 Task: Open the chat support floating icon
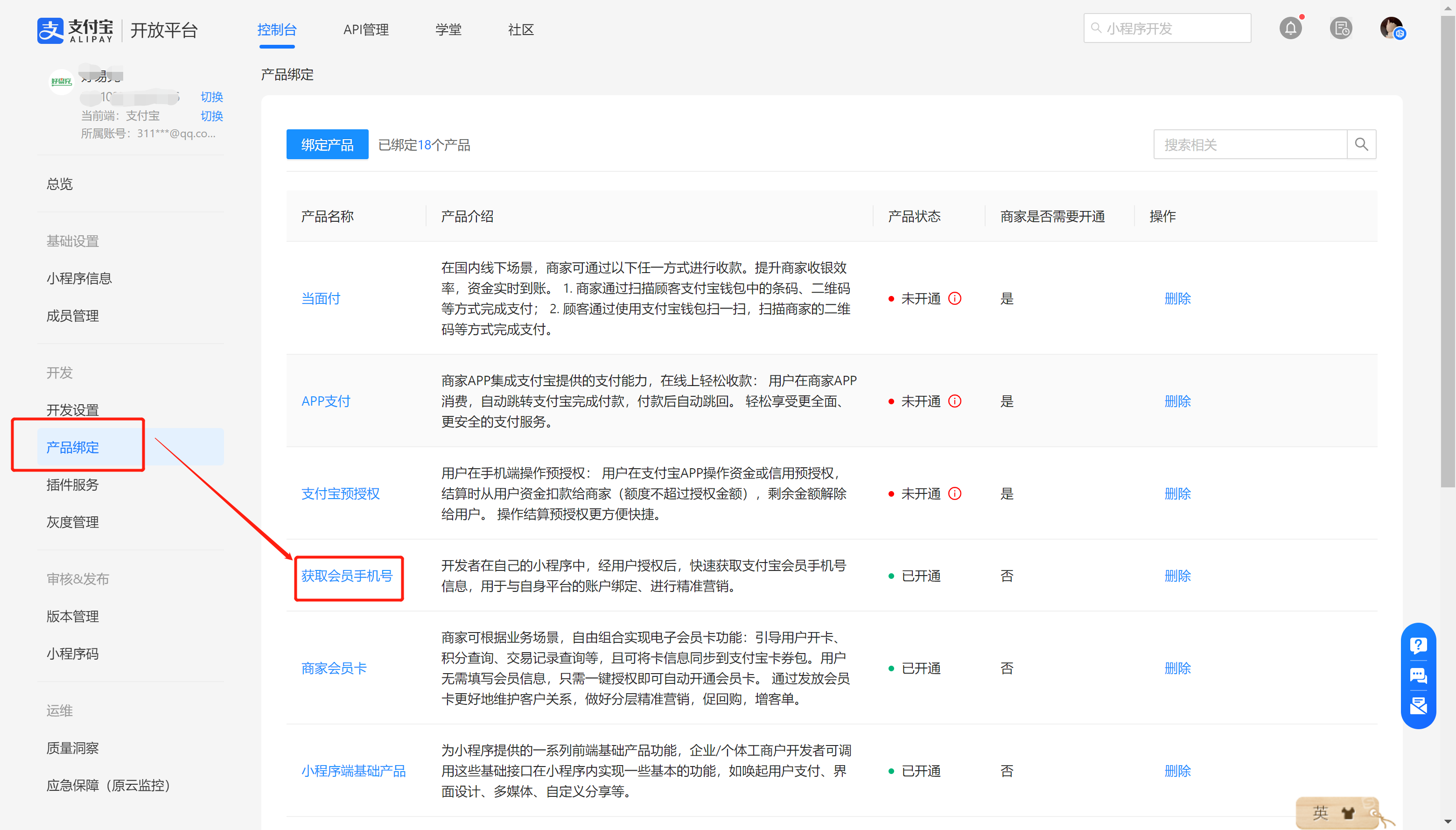(1418, 675)
